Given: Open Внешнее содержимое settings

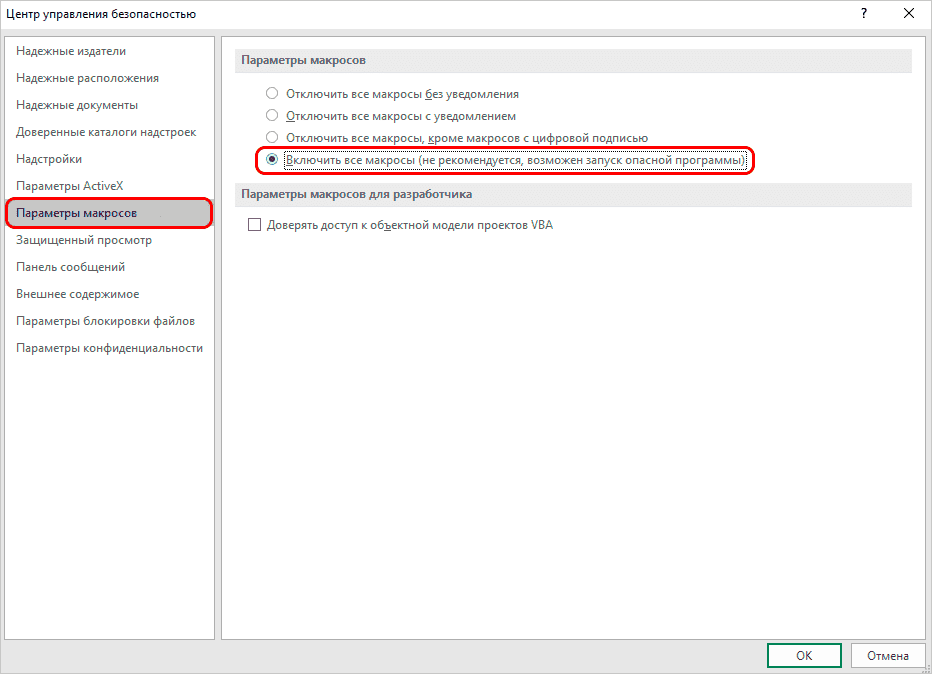Looking at the screenshot, I should point(78,294).
